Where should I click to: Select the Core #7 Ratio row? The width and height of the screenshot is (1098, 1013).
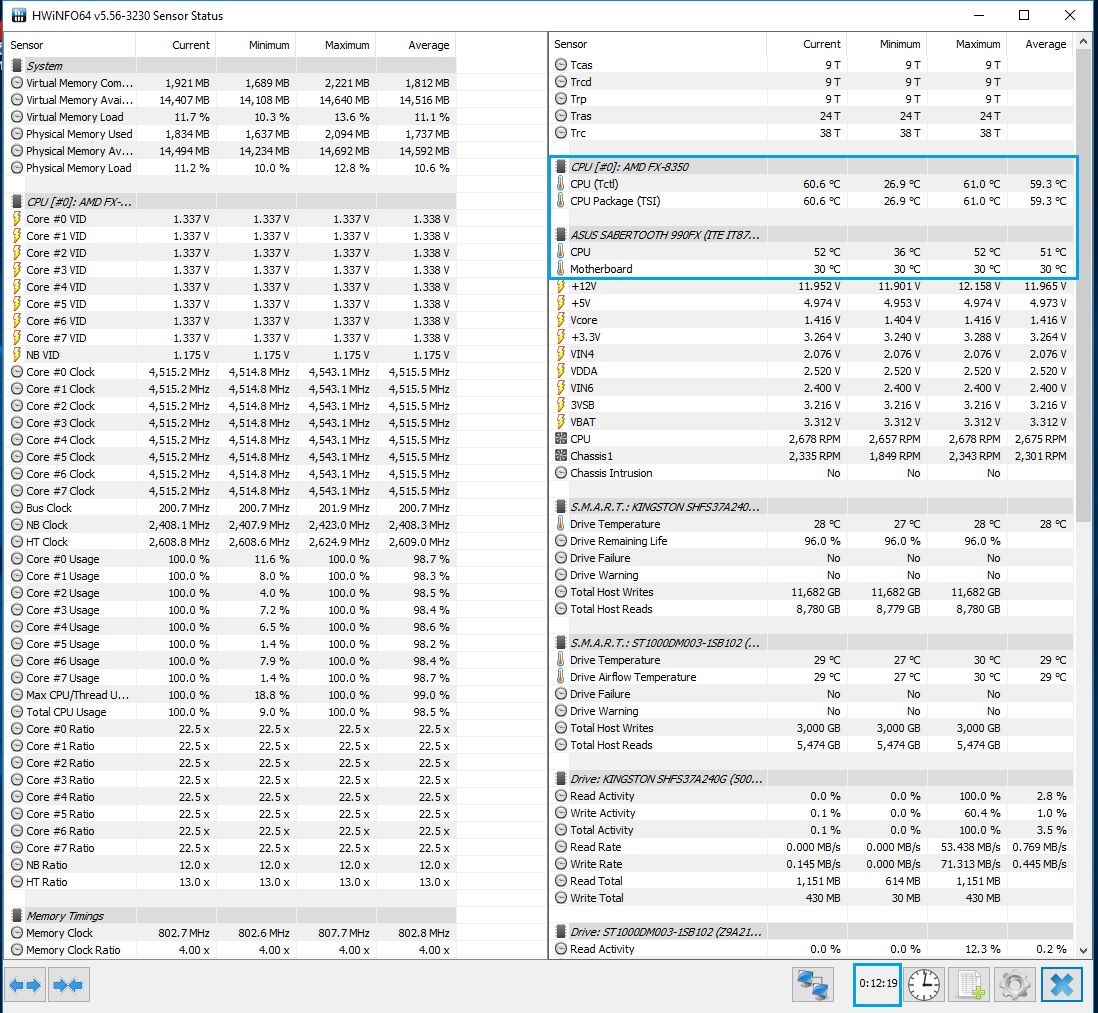(233, 848)
